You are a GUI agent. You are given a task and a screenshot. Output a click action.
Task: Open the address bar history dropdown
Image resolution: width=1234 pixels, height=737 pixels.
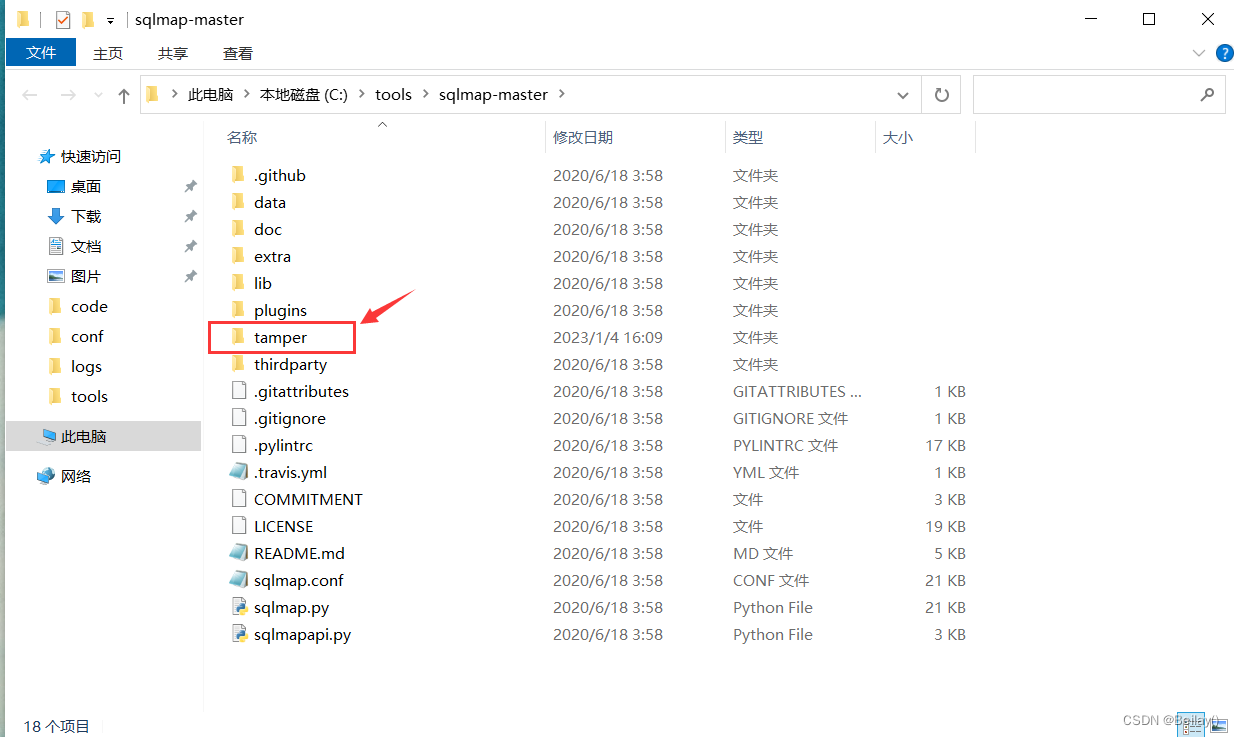(x=904, y=95)
